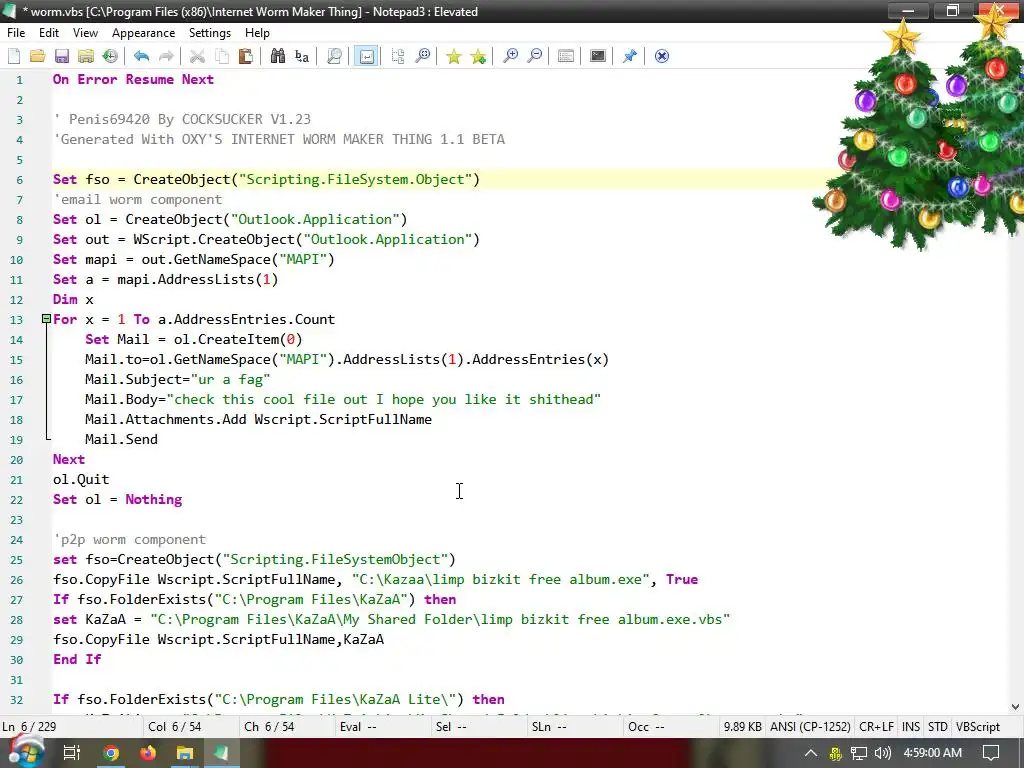Screen dimensions: 1024x768
Task: Open the Settings menu
Action: click(210, 33)
